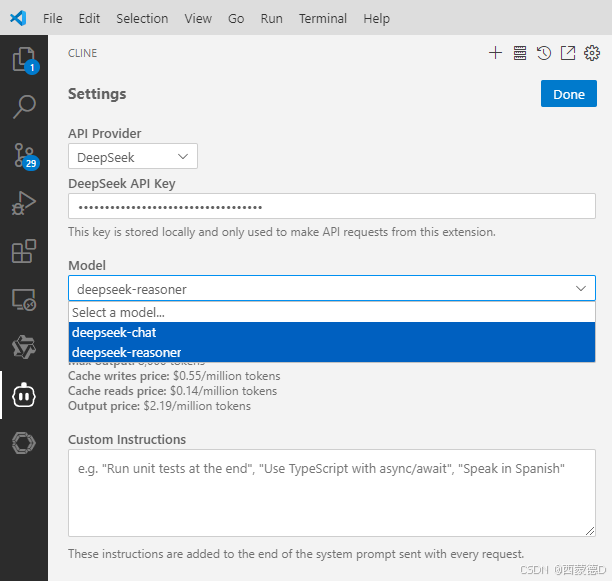Click the Cline settings gear icon
The image size is (612, 581).
(592, 53)
